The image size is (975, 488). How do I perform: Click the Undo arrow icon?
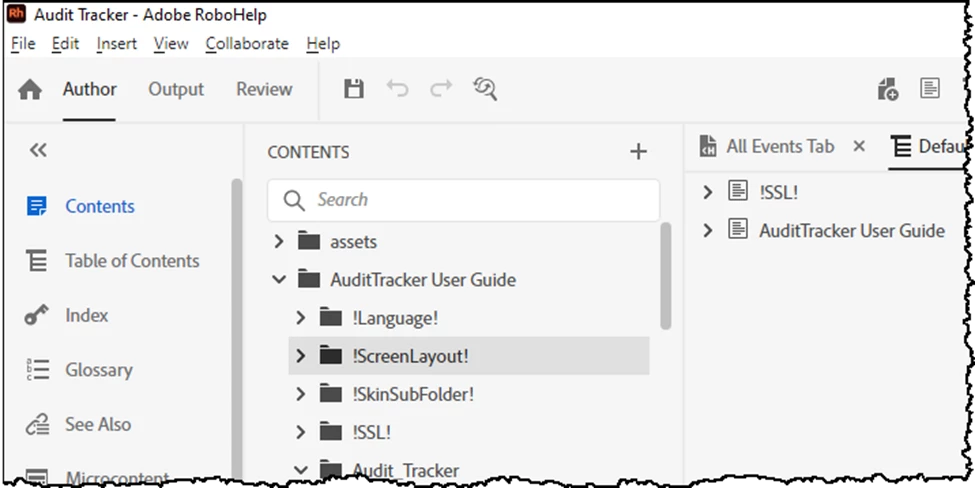[397, 89]
